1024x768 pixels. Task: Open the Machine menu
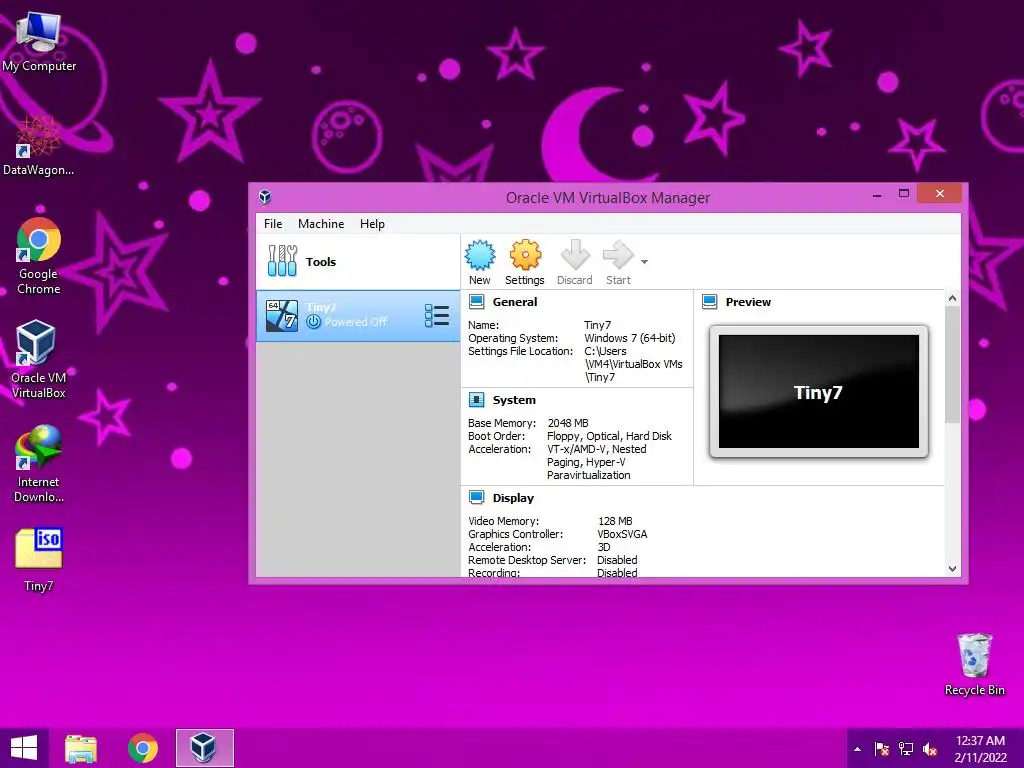point(321,223)
